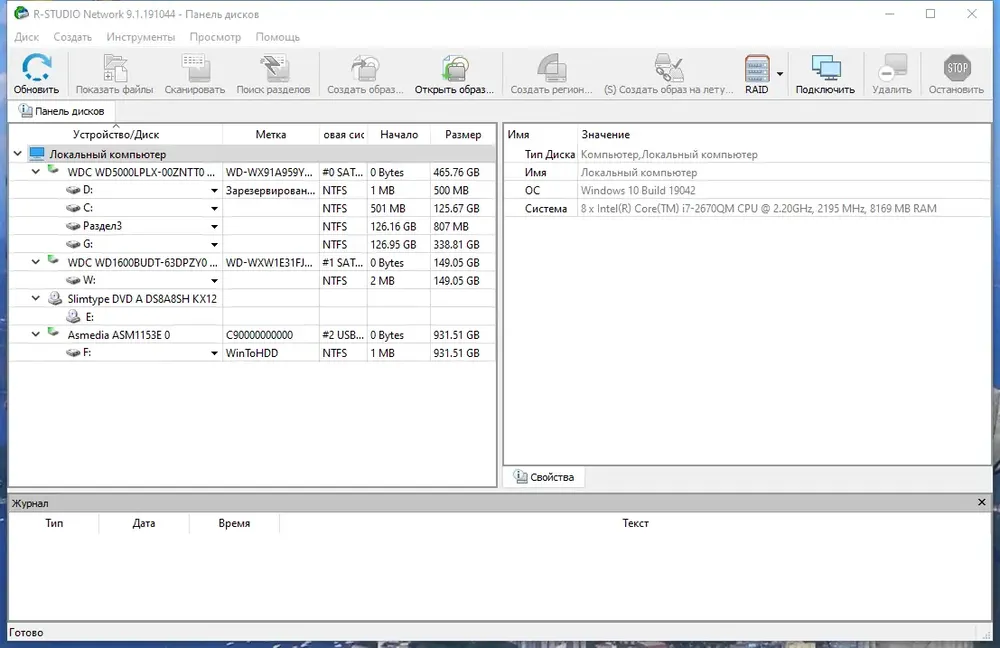Viewport: 1000px width, 648px height.
Task: Collapse Локальный компьютер tree node
Action: (18, 154)
